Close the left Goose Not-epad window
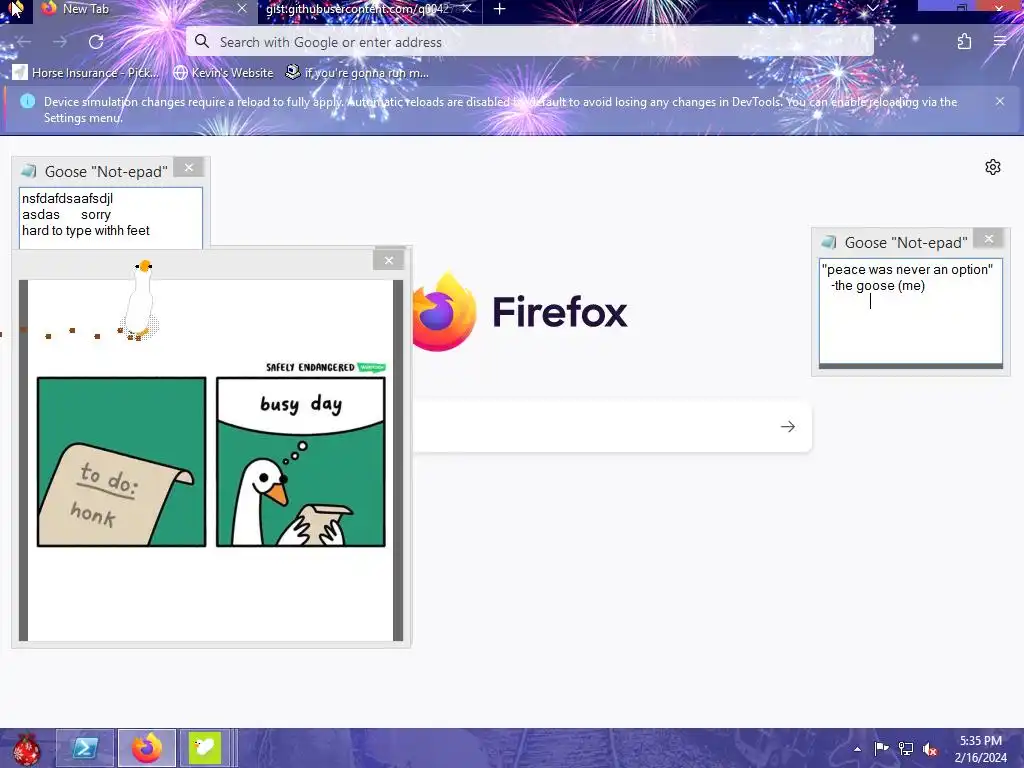This screenshot has width=1024, height=768. (189, 168)
